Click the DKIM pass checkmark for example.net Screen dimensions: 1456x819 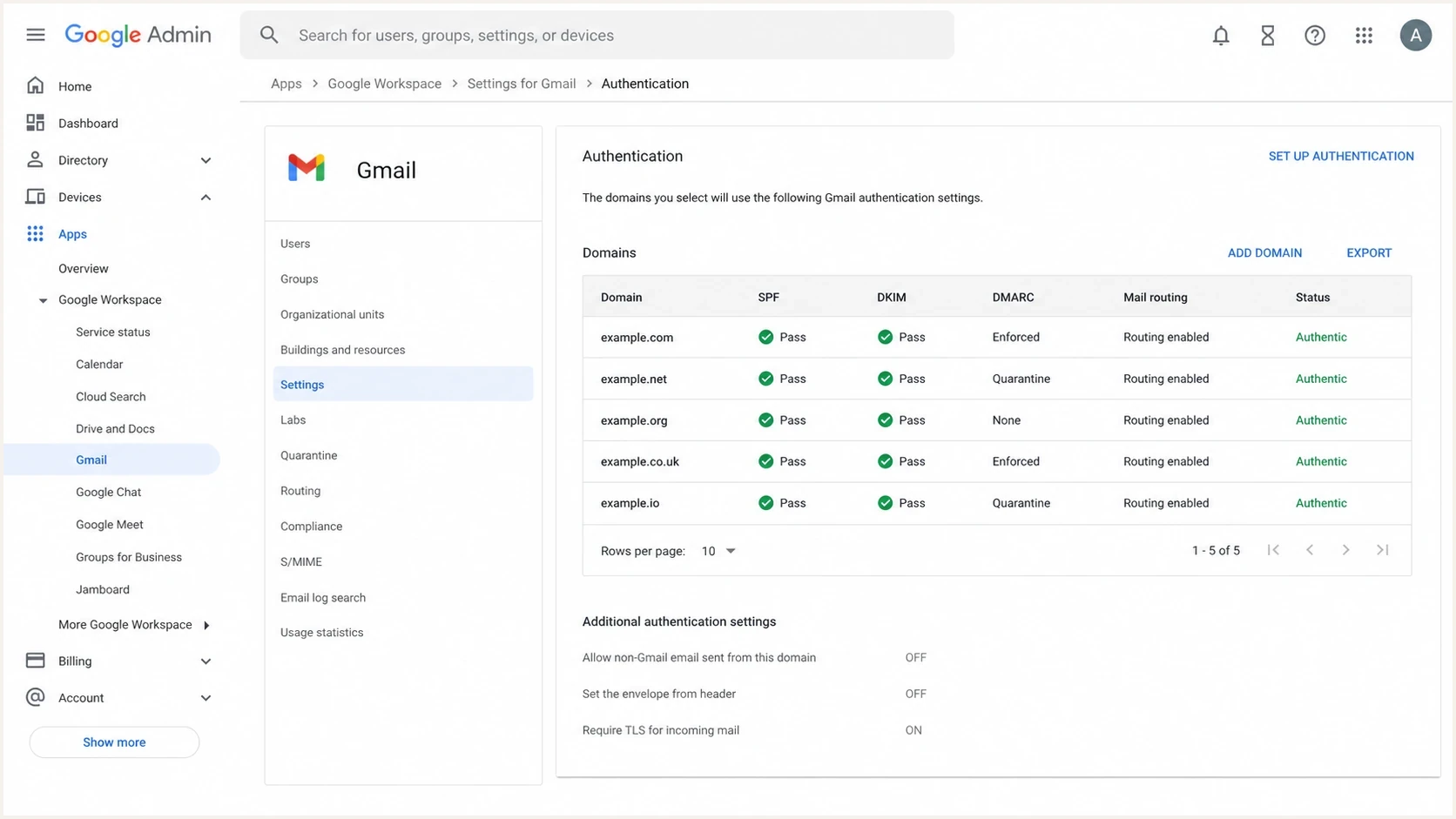coord(886,379)
